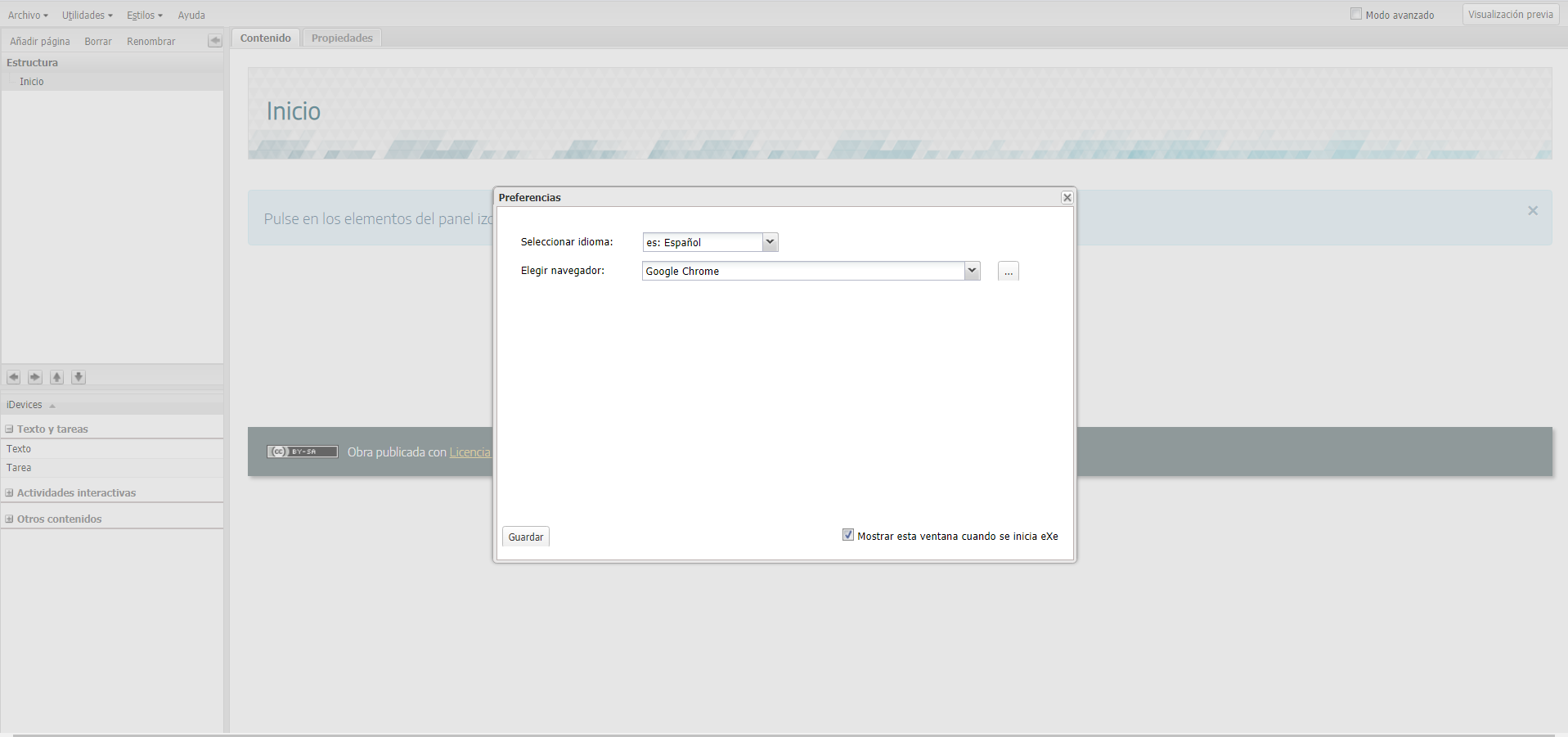Switch to the Propiedades tab
This screenshot has height=737, width=1568.
342,38
